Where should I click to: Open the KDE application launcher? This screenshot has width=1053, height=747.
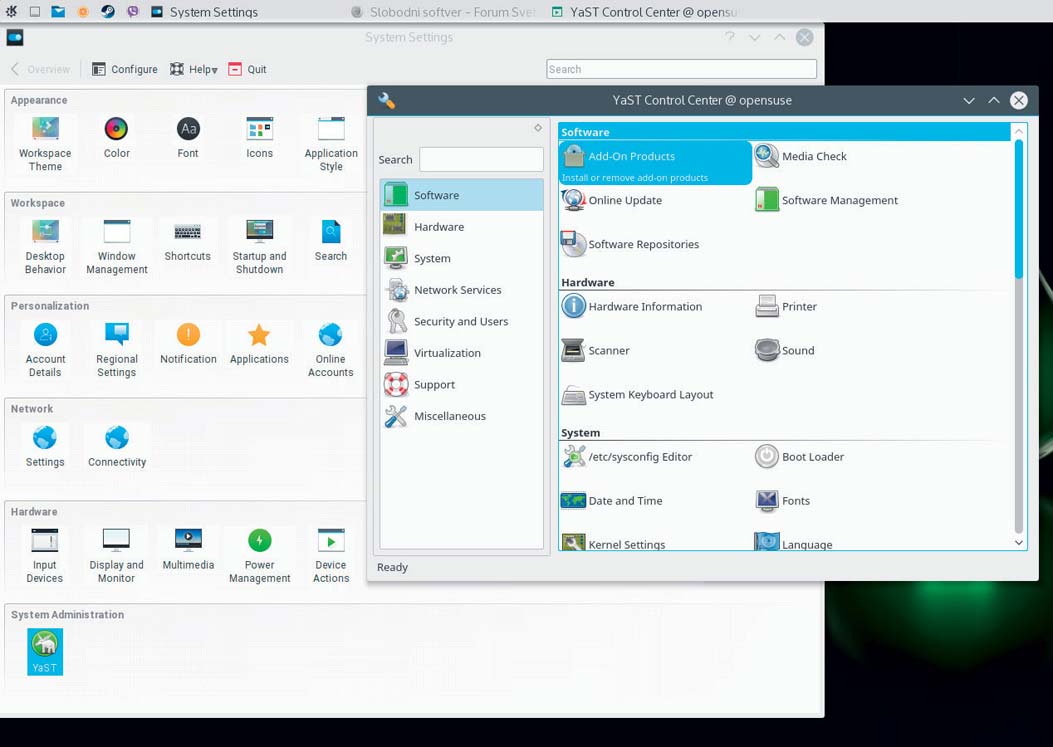[x=11, y=11]
